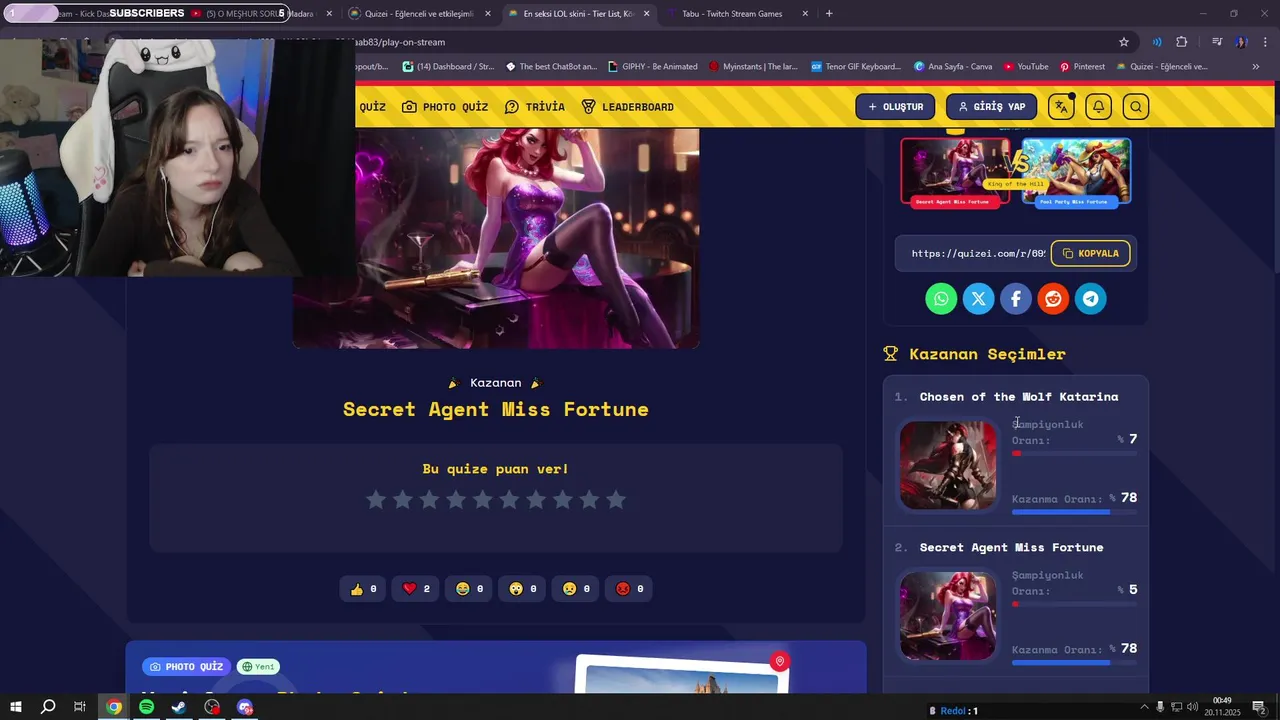1280x720 pixels.
Task: Open PHOTO QUİZ nav menu
Action: point(445,107)
